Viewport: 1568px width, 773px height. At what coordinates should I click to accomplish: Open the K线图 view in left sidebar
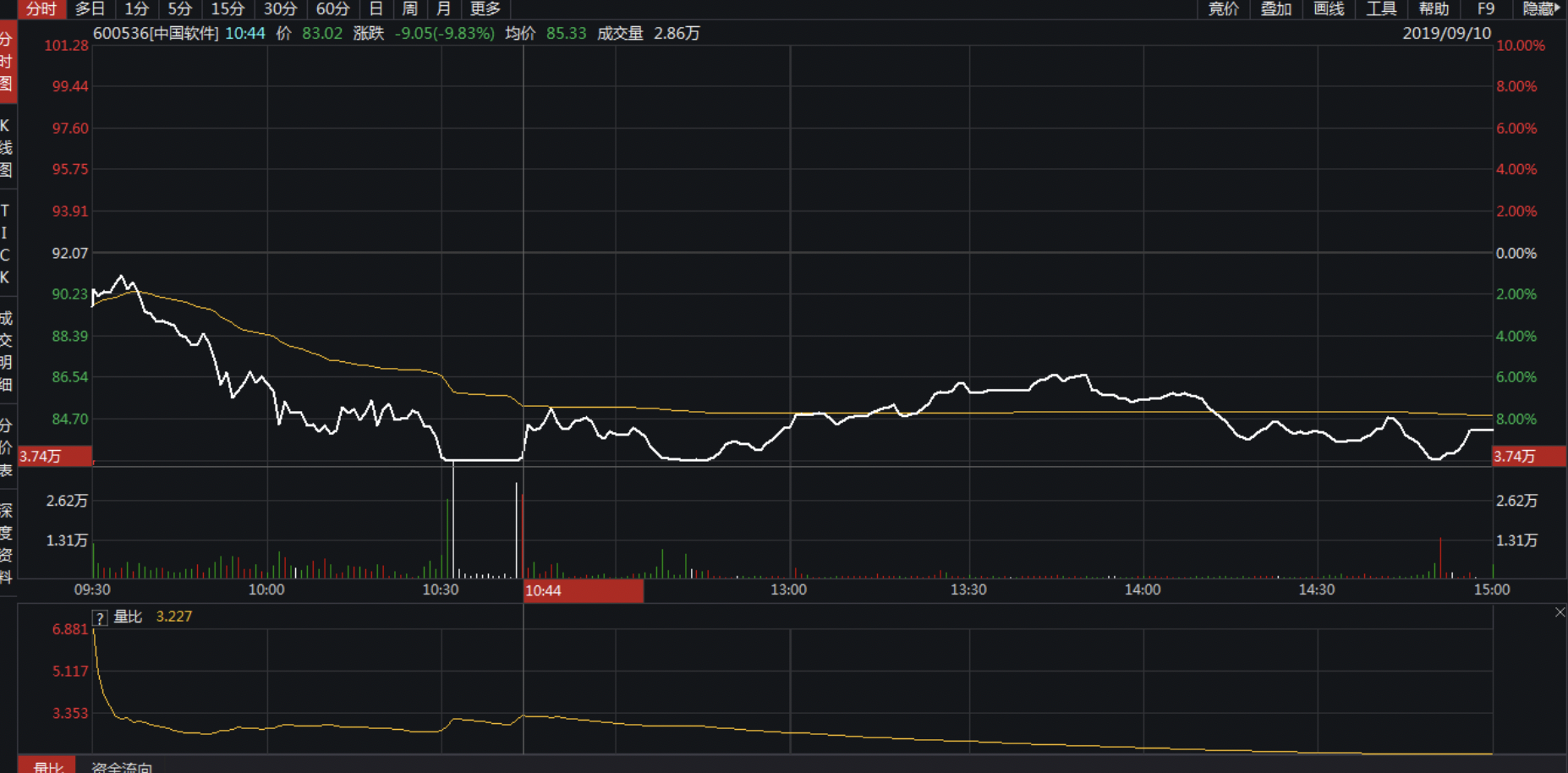[7, 148]
